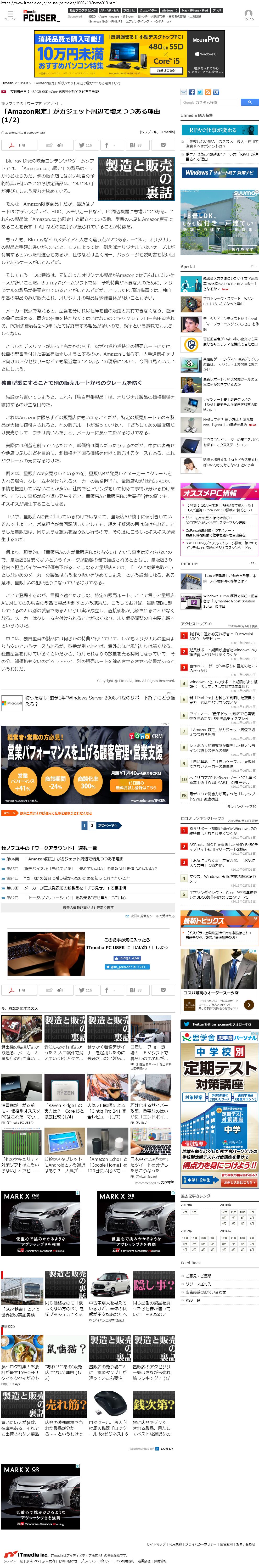Open the プロナビ navigation tab
259x1568 pixels.
coord(129,10)
